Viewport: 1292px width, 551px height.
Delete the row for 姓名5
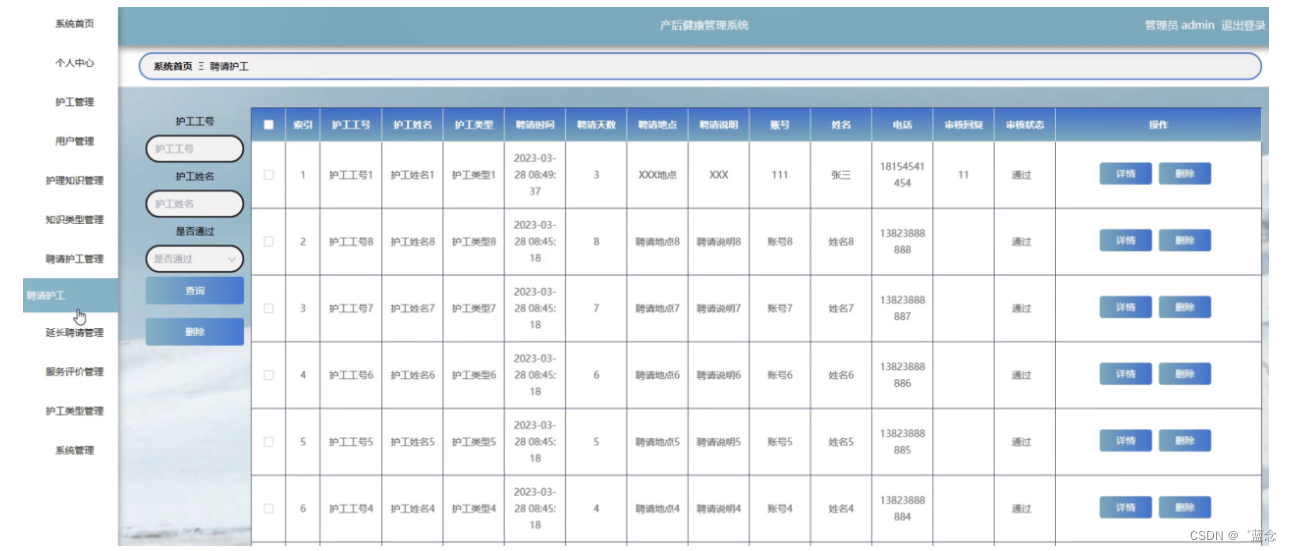click(x=1185, y=441)
